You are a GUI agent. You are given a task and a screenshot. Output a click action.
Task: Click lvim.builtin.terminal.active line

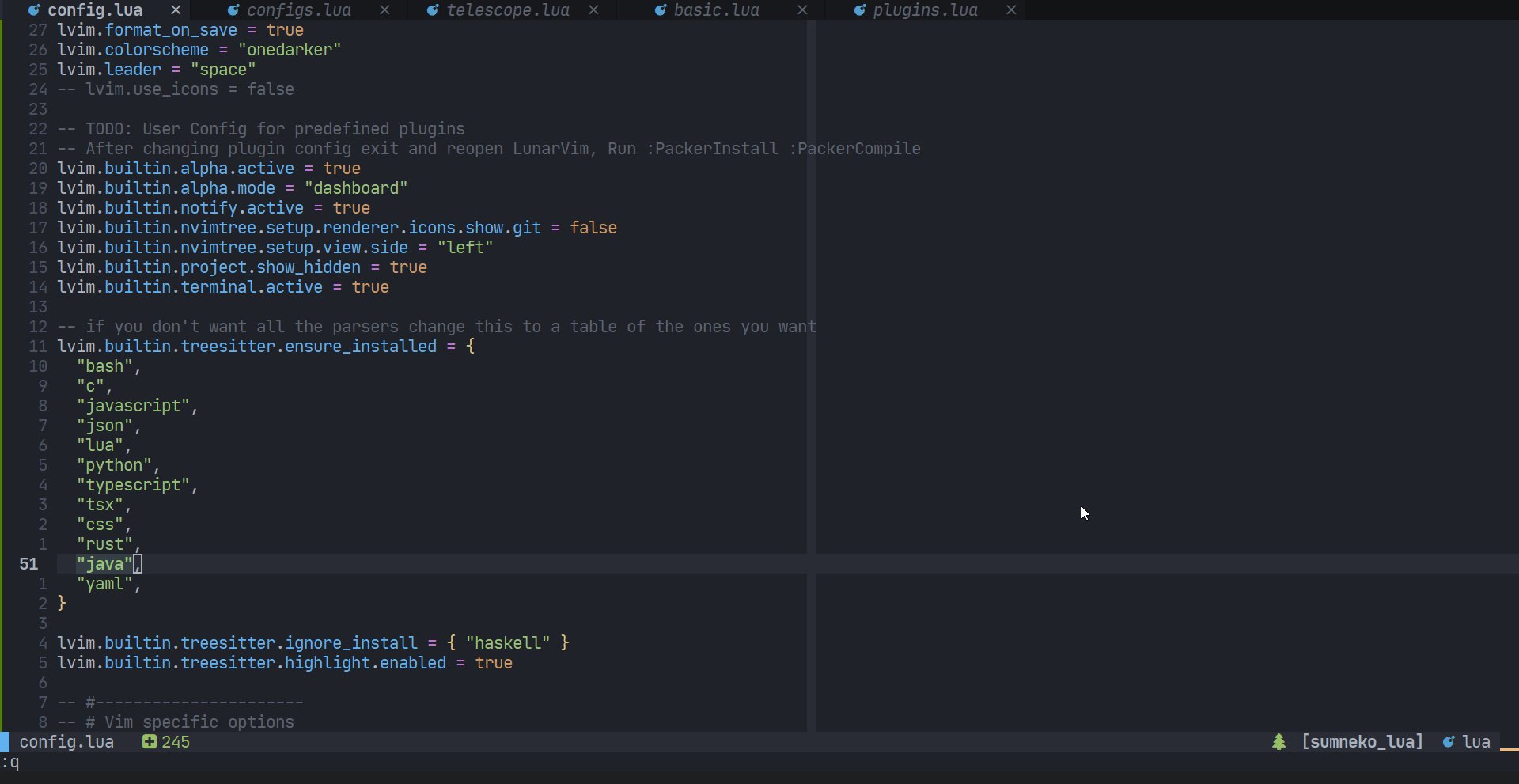coord(223,287)
